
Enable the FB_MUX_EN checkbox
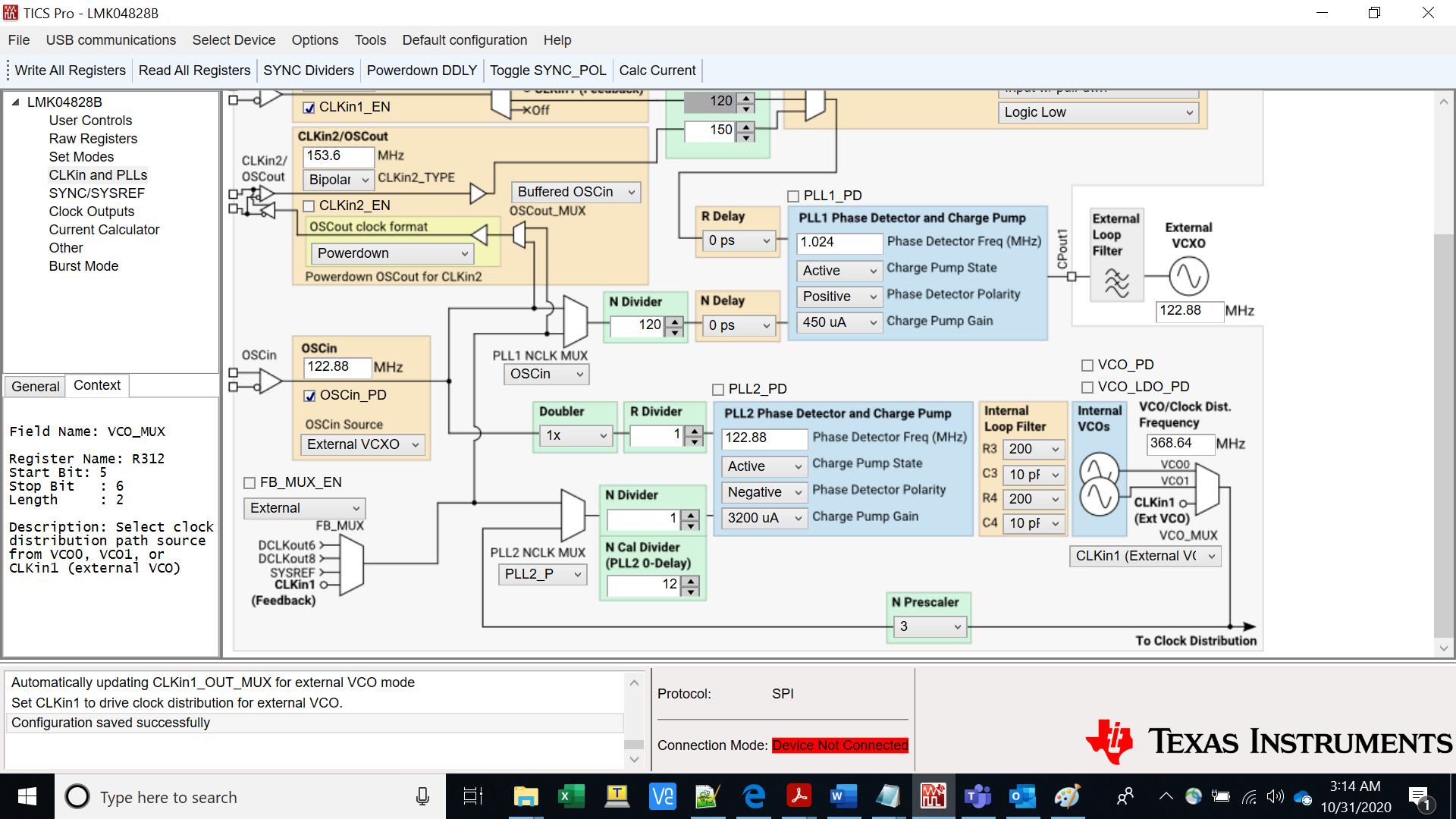click(x=249, y=483)
